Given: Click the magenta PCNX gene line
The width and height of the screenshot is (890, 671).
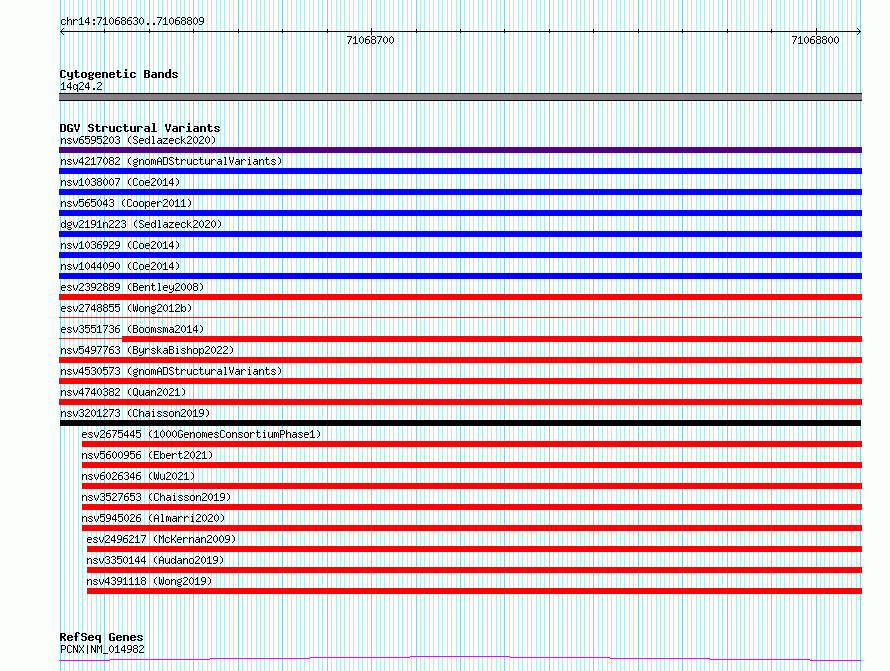Looking at the screenshot, I should click(x=460, y=659).
